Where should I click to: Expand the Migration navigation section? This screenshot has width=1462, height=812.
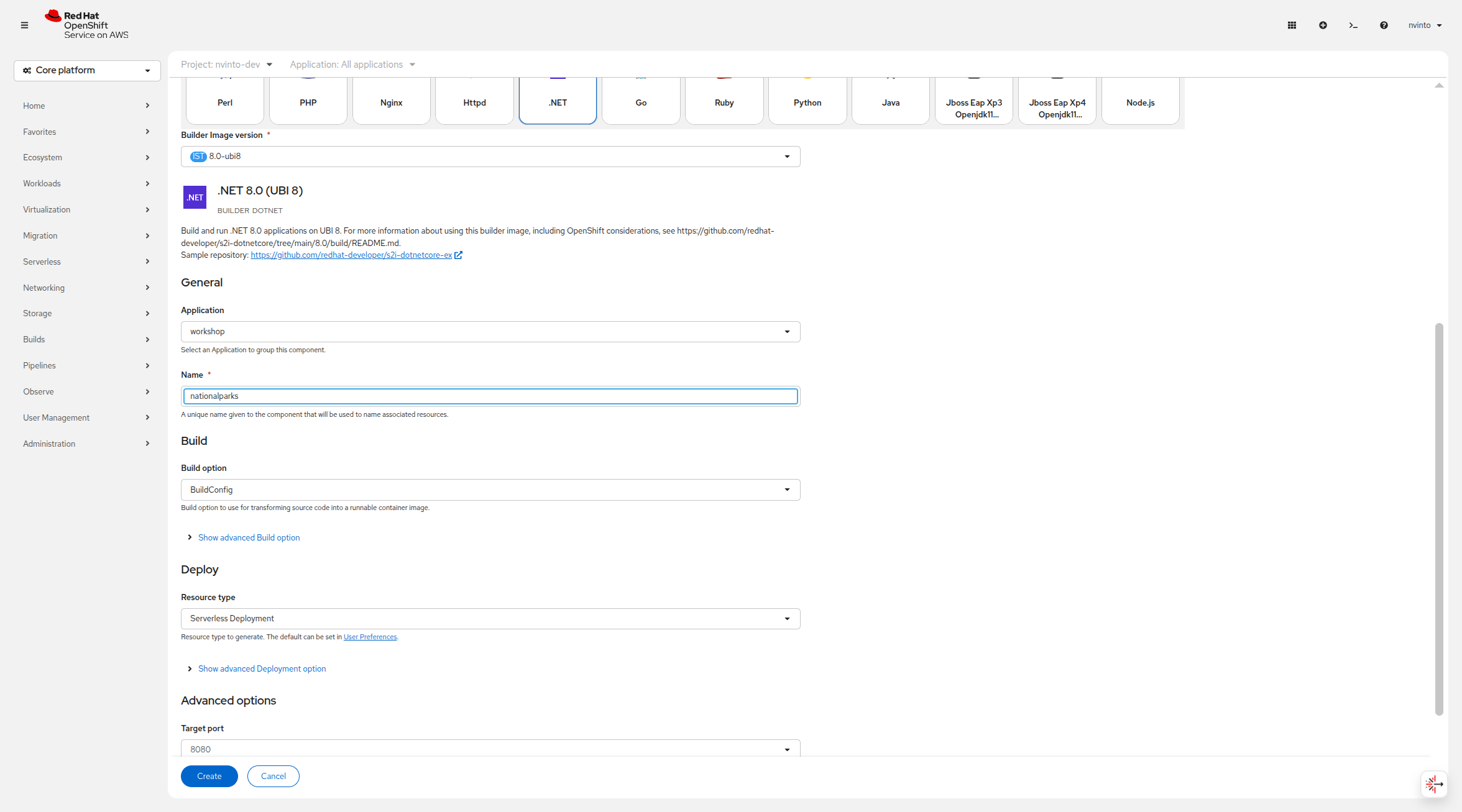click(x=87, y=236)
